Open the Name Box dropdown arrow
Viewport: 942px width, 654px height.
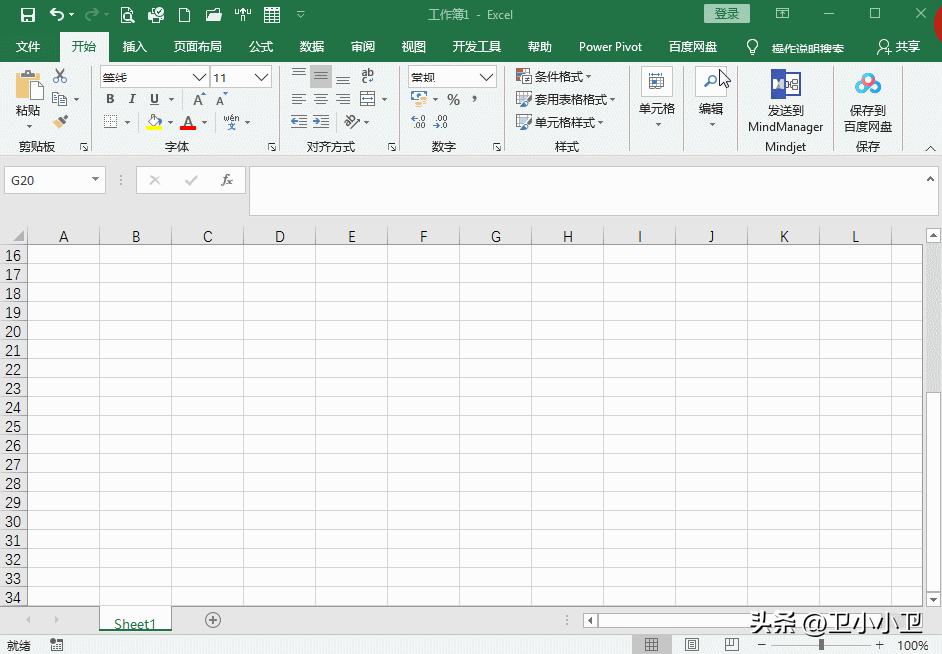(95, 180)
